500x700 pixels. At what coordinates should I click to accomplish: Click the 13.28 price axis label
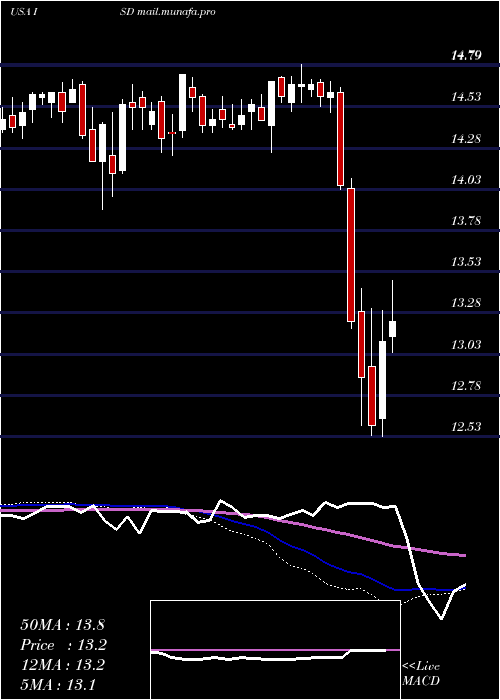pyautogui.click(x=467, y=303)
